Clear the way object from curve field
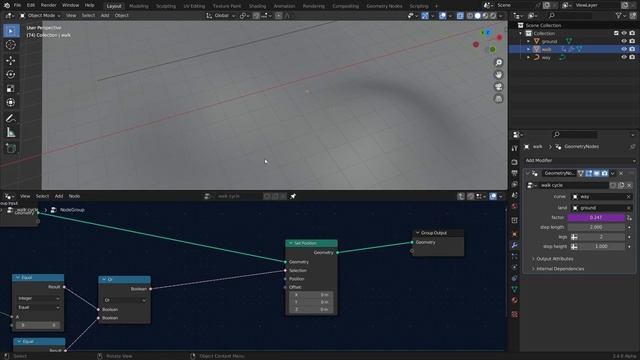The height and width of the screenshot is (360, 640). pos(629,197)
